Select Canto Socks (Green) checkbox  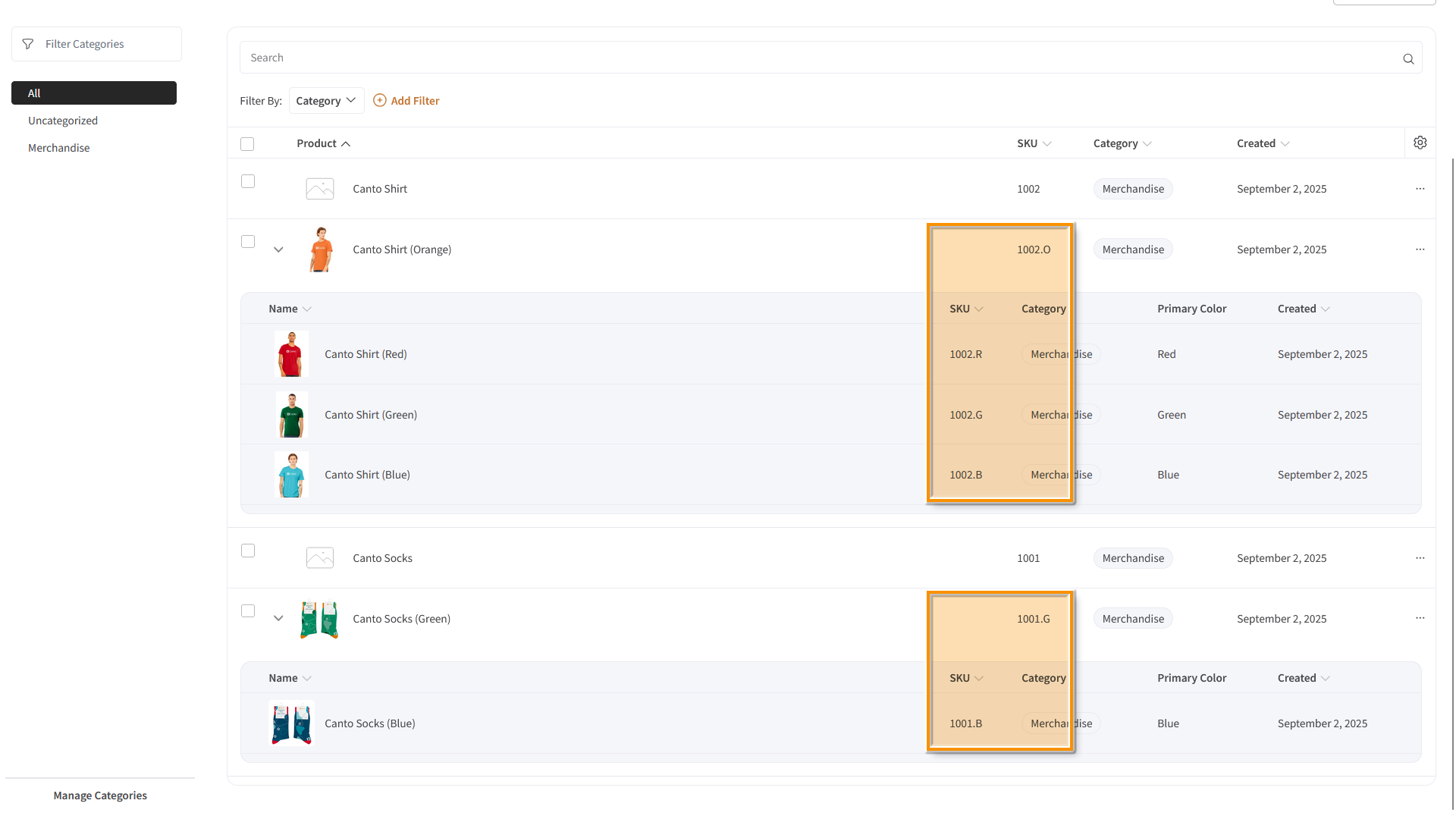pos(248,611)
